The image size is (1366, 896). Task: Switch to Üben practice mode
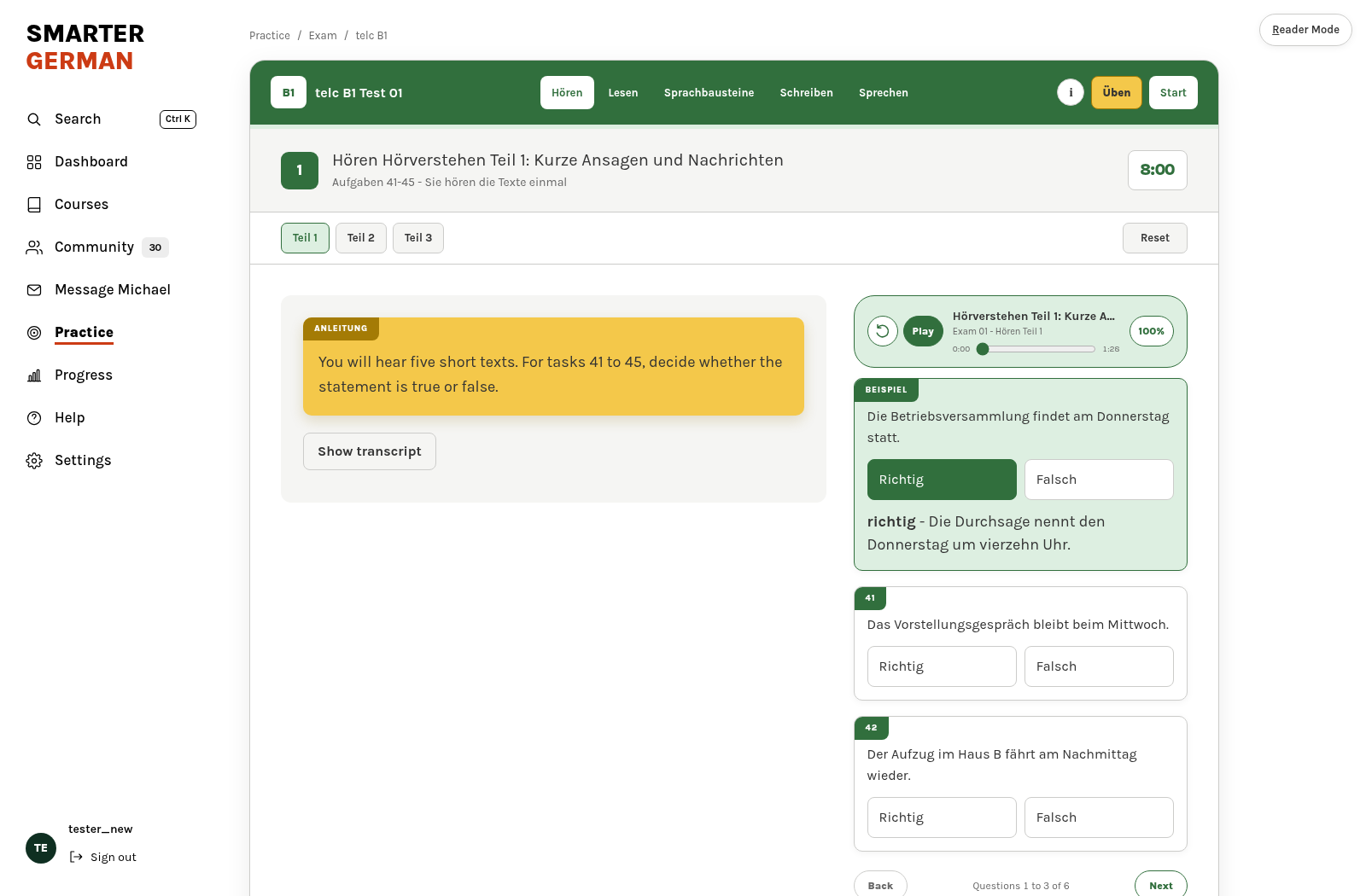click(1117, 92)
